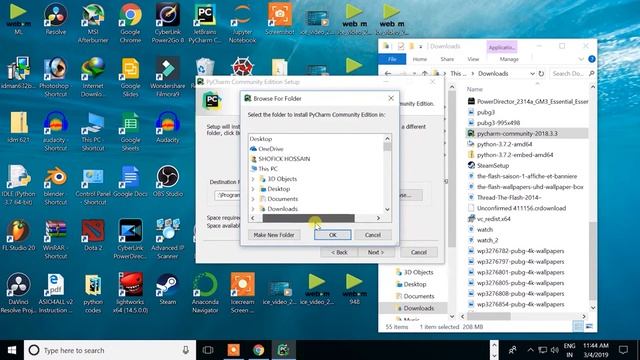
Task: Click Application Tools contextual tab header
Action: click(x=502, y=47)
